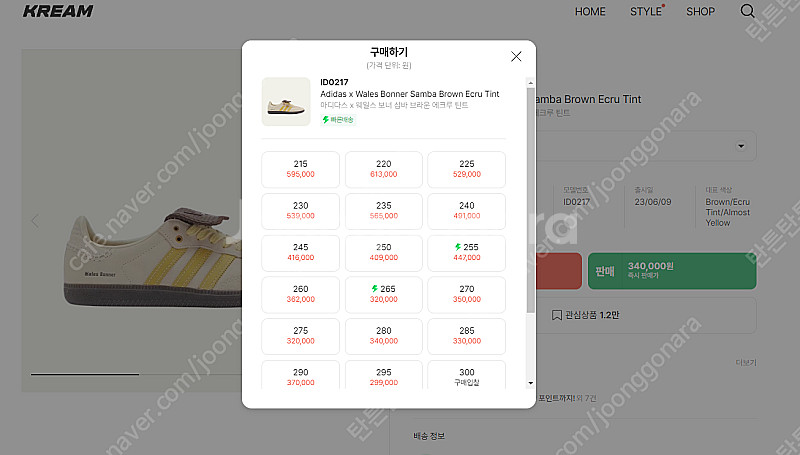The height and width of the screenshot is (455, 800).
Task: Open the STYLE menu
Action: point(646,11)
